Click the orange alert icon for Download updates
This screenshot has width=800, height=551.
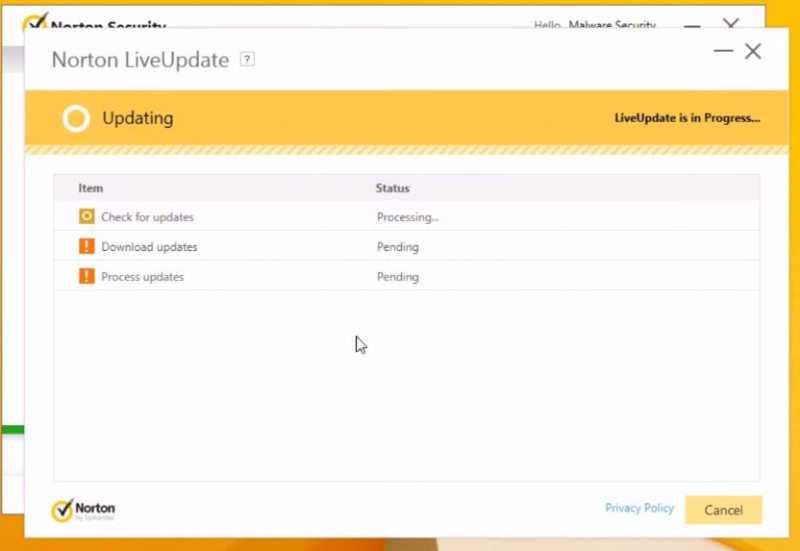pyautogui.click(x=87, y=247)
